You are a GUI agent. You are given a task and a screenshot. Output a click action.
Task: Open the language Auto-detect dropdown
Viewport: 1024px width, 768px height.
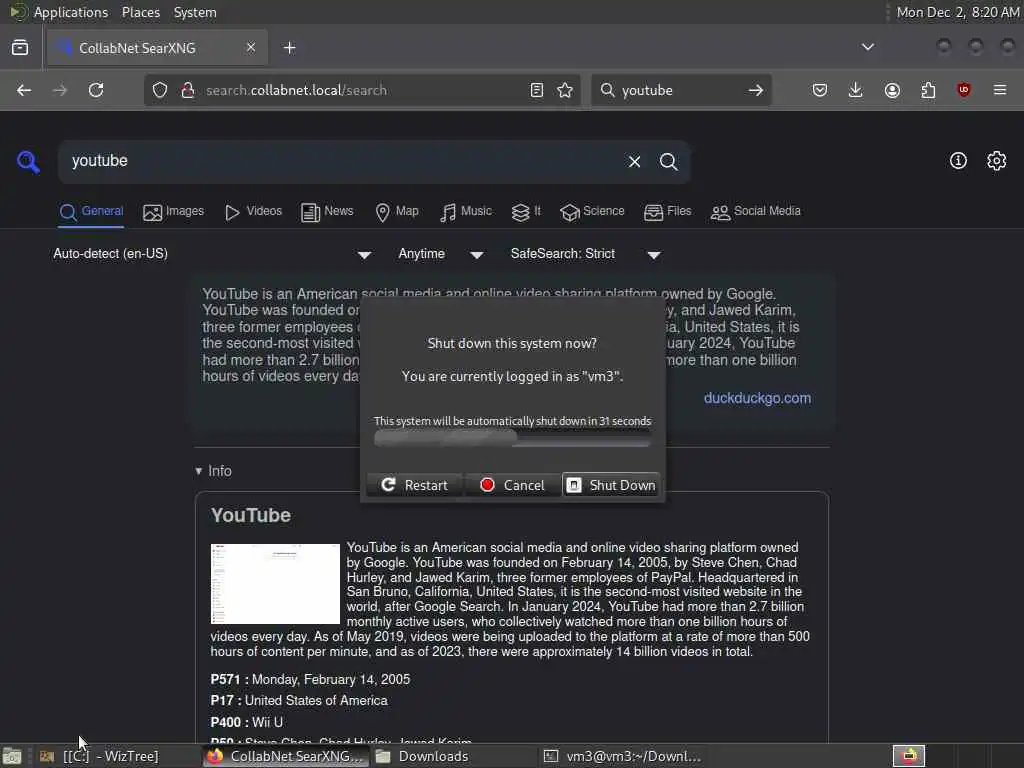click(212, 254)
